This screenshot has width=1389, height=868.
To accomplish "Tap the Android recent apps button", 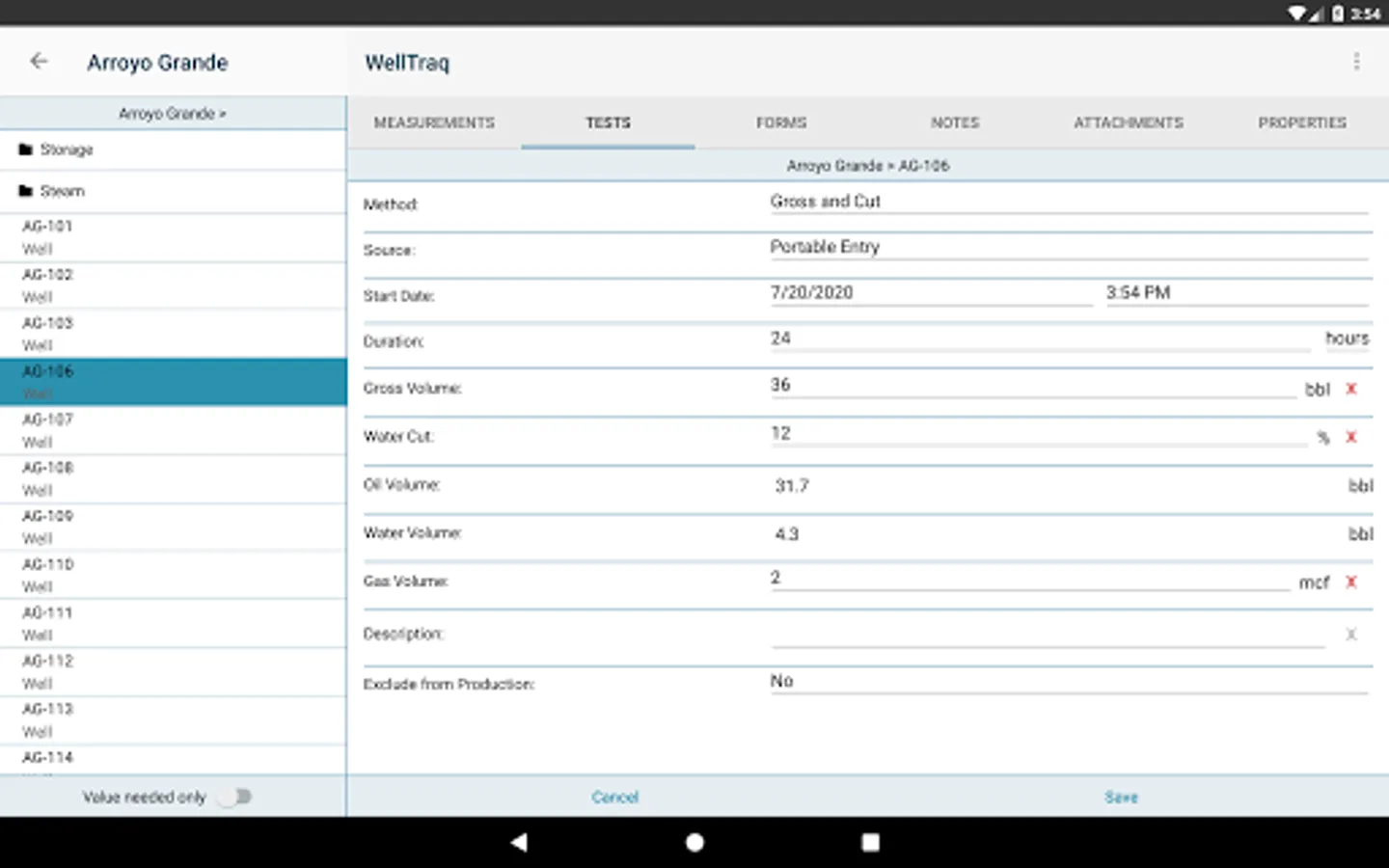I will 870,842.
